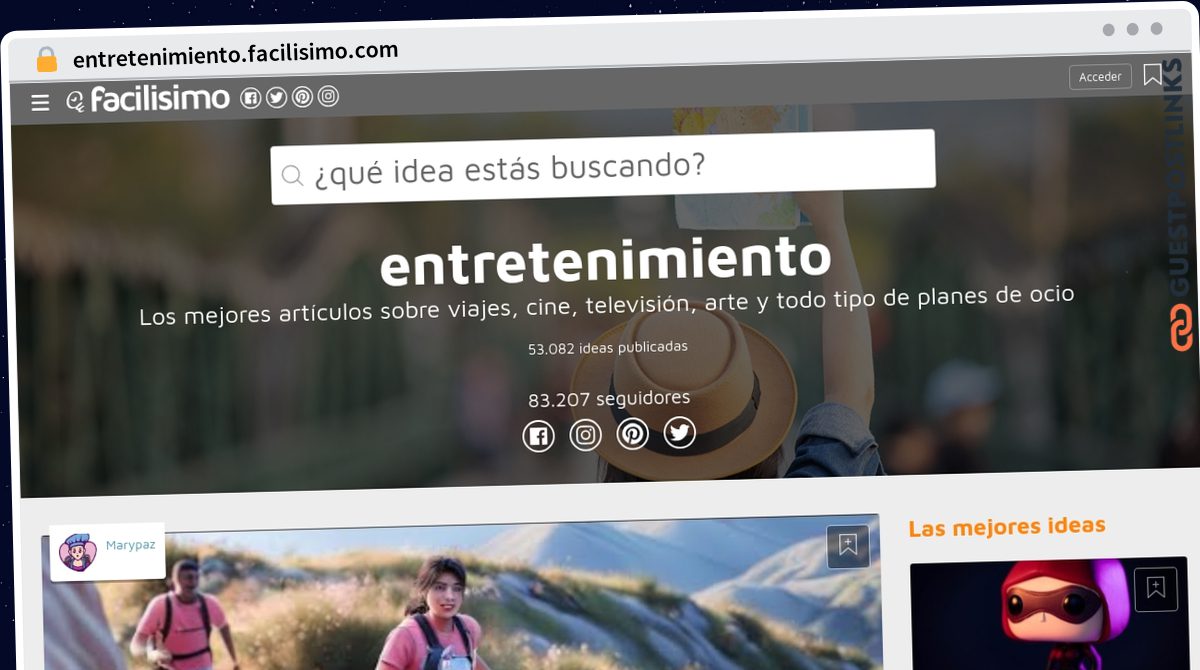Click the search magnifier icon
The image size is (1200, 670).
pos(292,176)
